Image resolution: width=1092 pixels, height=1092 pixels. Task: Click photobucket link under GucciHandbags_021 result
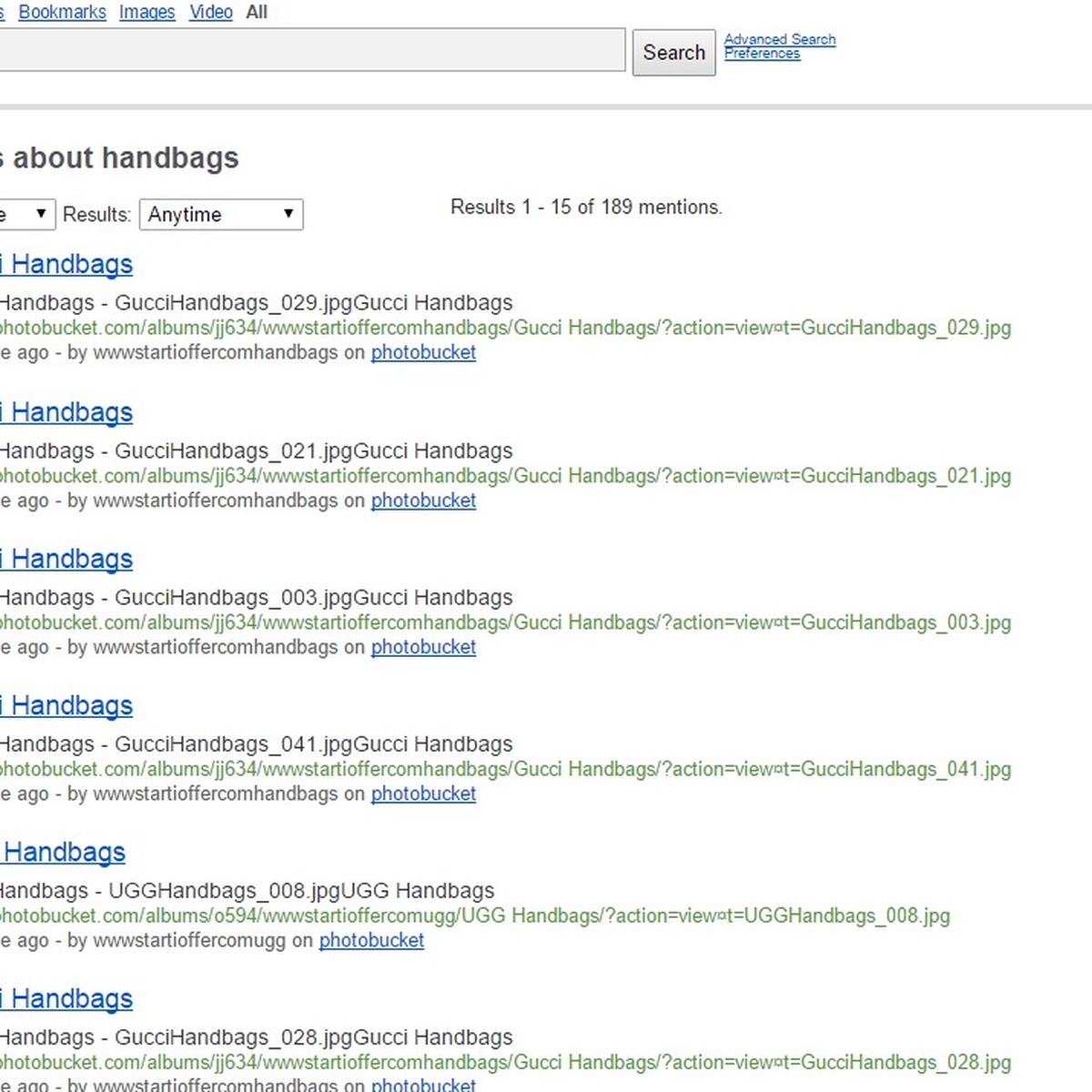click(x=423, y=501)
